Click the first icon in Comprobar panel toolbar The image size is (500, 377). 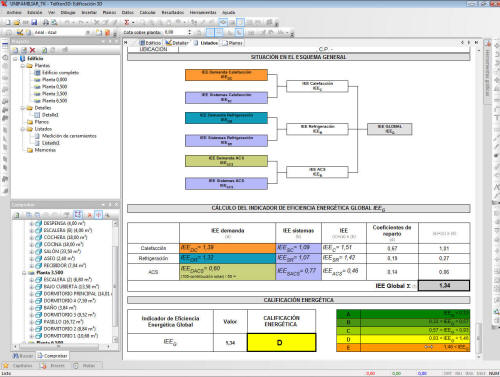(17, 215)
